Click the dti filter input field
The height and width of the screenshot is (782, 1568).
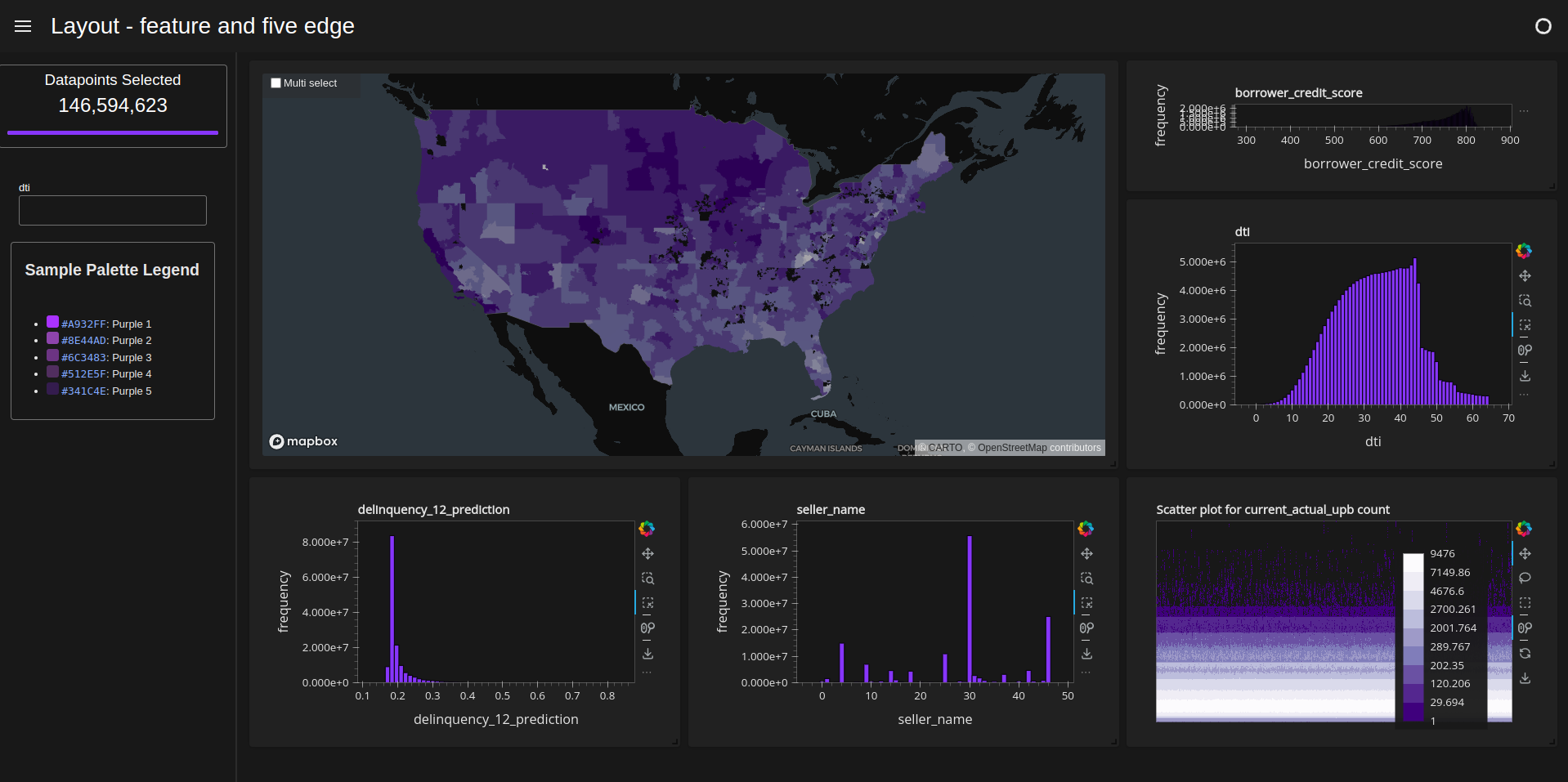[113, 210]
